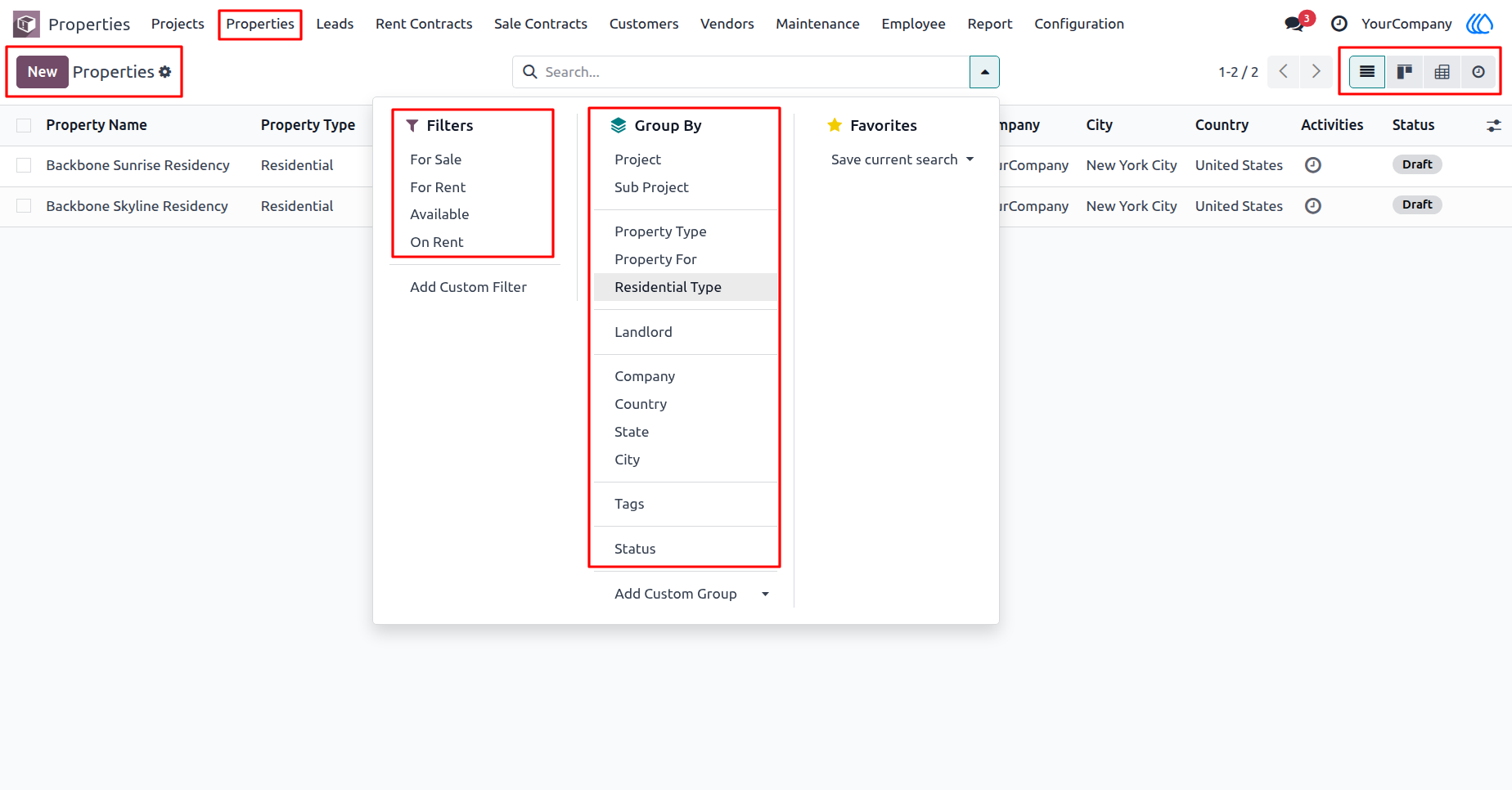
Task: Switch to list view
Action: tap(1367, 72)
